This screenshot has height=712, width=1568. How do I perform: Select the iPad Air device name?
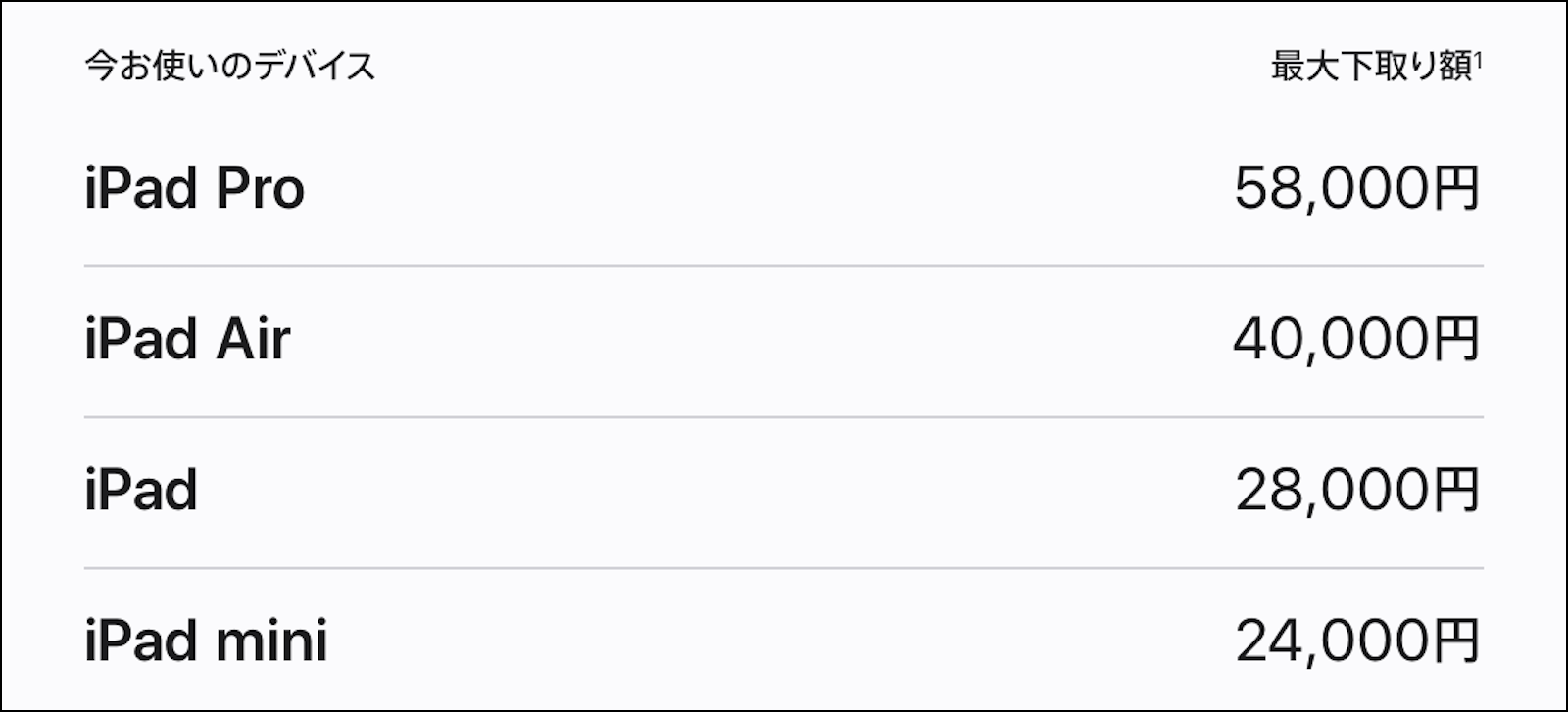pyautogui.click(x=187, y=339)
